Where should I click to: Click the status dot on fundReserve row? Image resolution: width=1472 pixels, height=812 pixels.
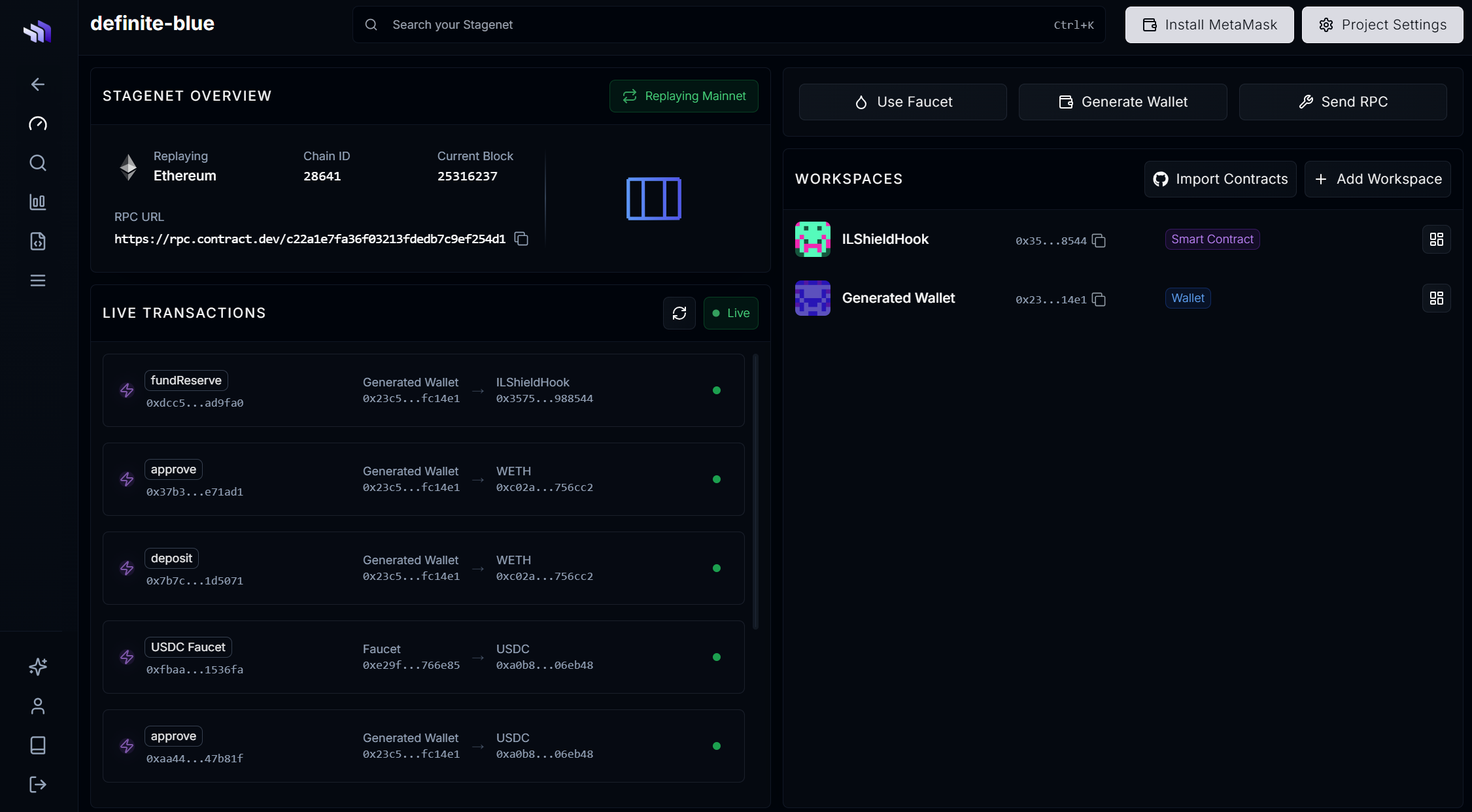click(717, 390)
